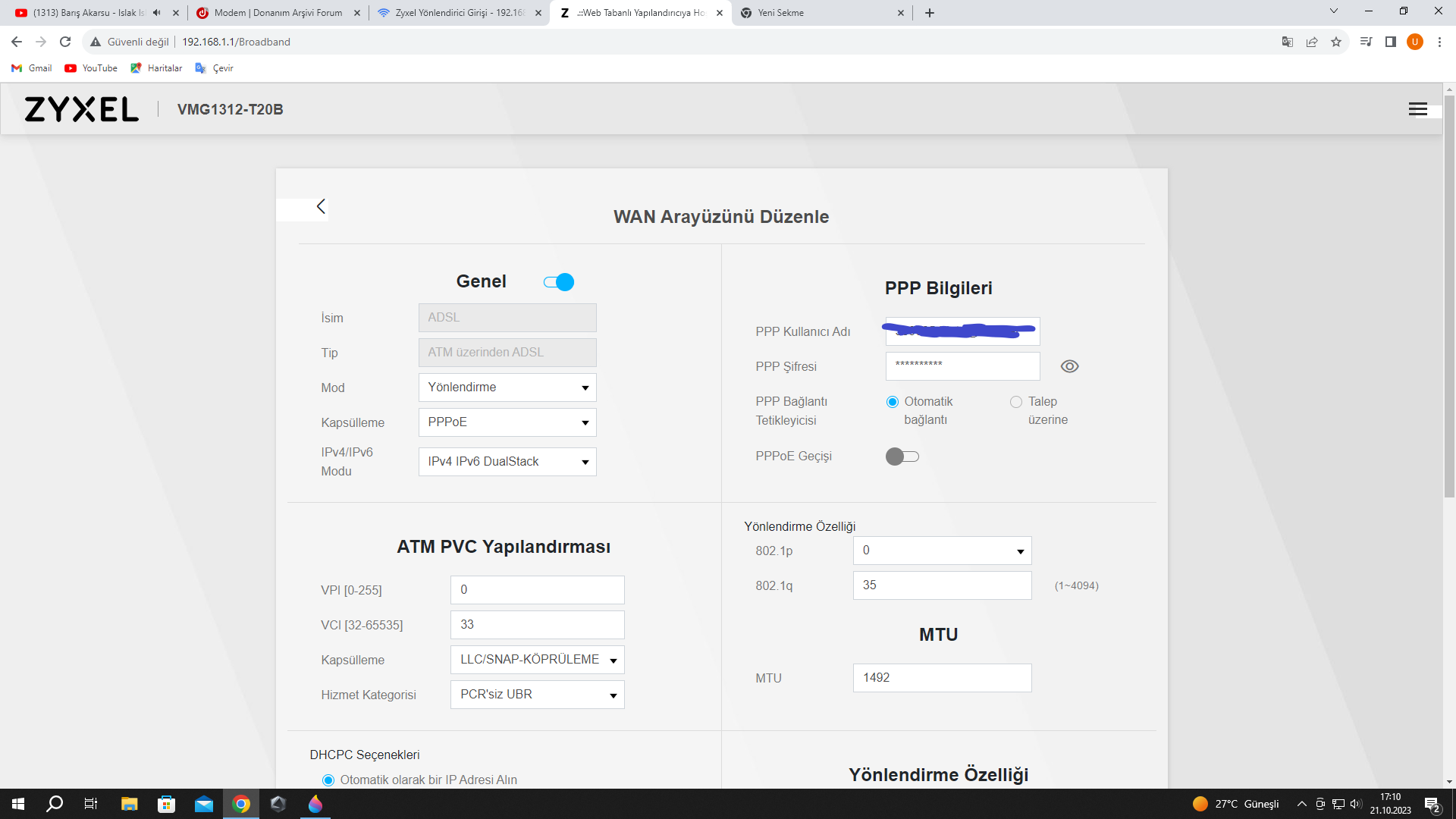The height and width of the screenshot is (819, 1456).
Task: Click the browser reload page icon
Action: 65,42
